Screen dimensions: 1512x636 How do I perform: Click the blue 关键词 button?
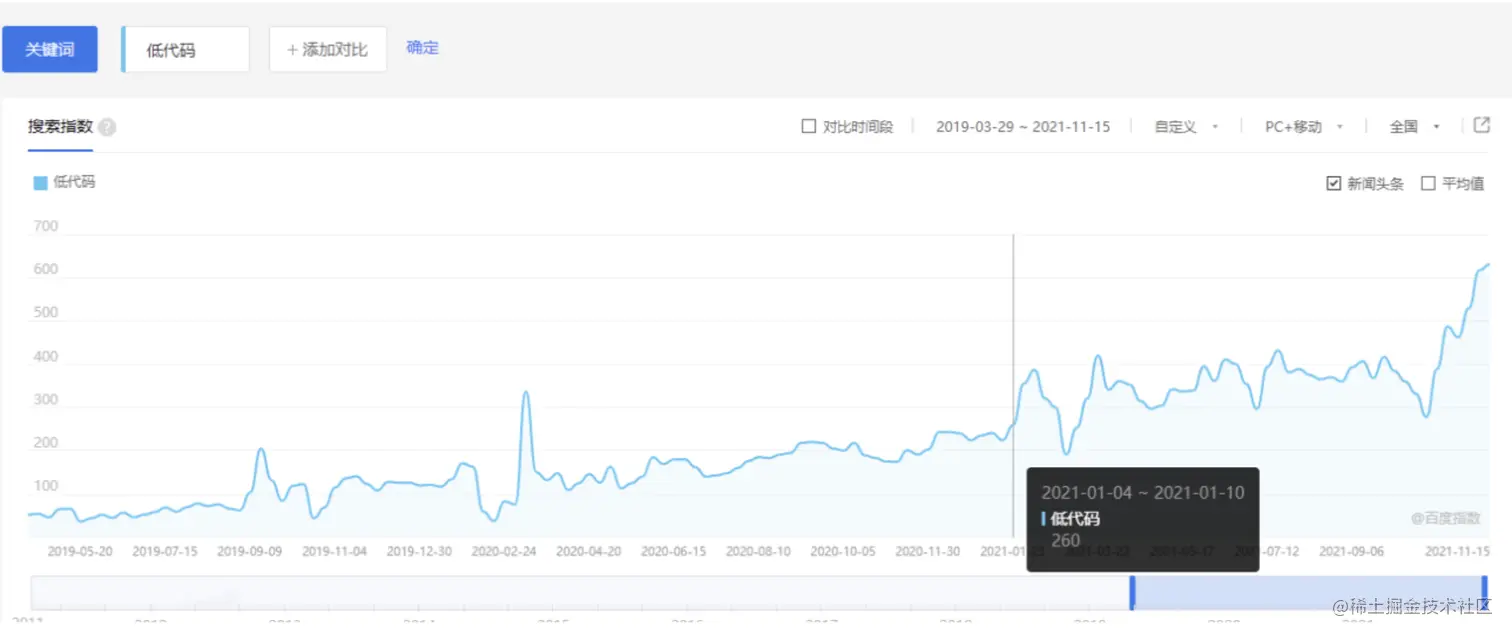50,50
